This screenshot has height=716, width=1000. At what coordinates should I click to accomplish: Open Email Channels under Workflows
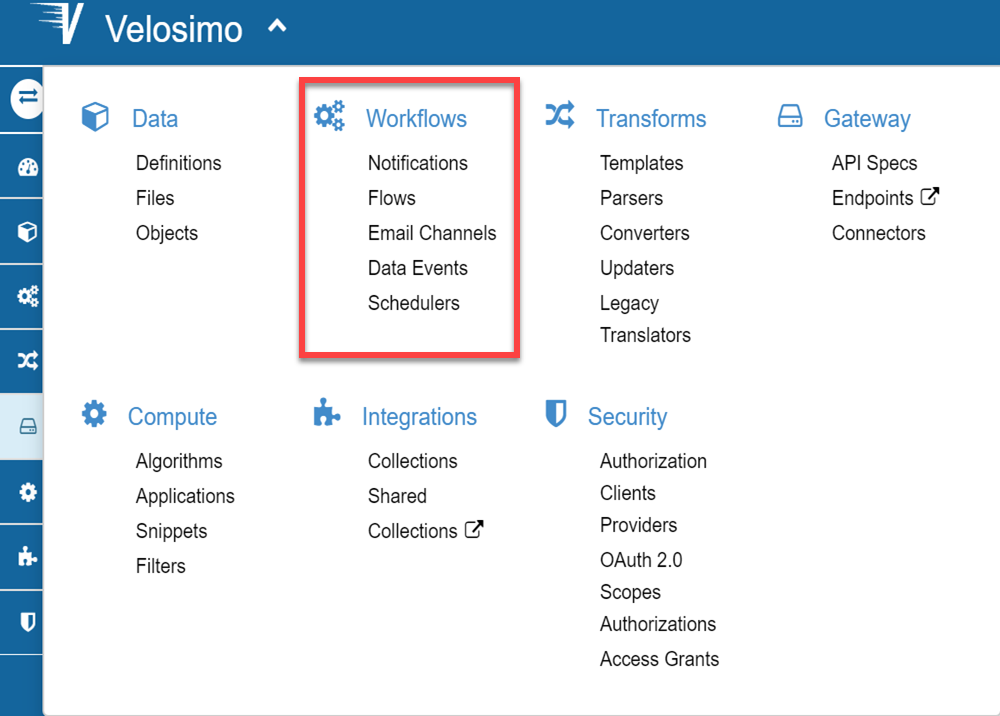pyautogui.click(x=432, y=233)
